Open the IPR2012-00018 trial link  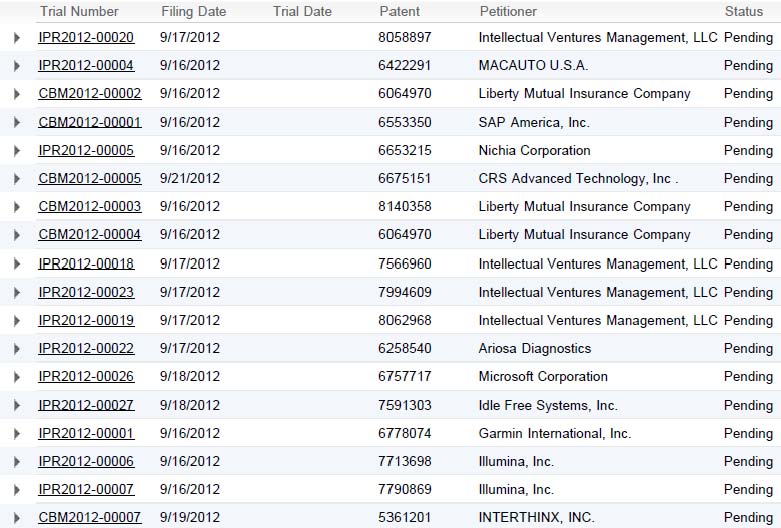(x=86, y=264)
